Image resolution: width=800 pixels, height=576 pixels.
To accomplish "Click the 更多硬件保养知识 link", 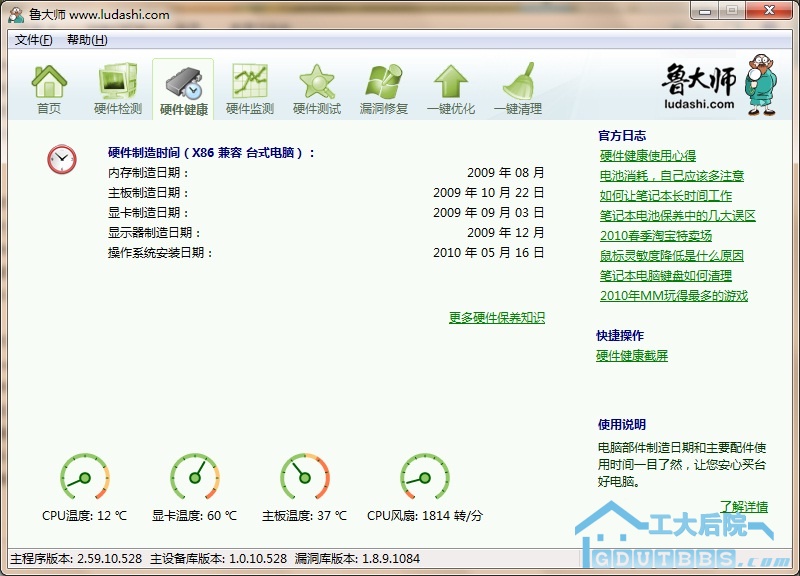I will (x=497, y=317).
